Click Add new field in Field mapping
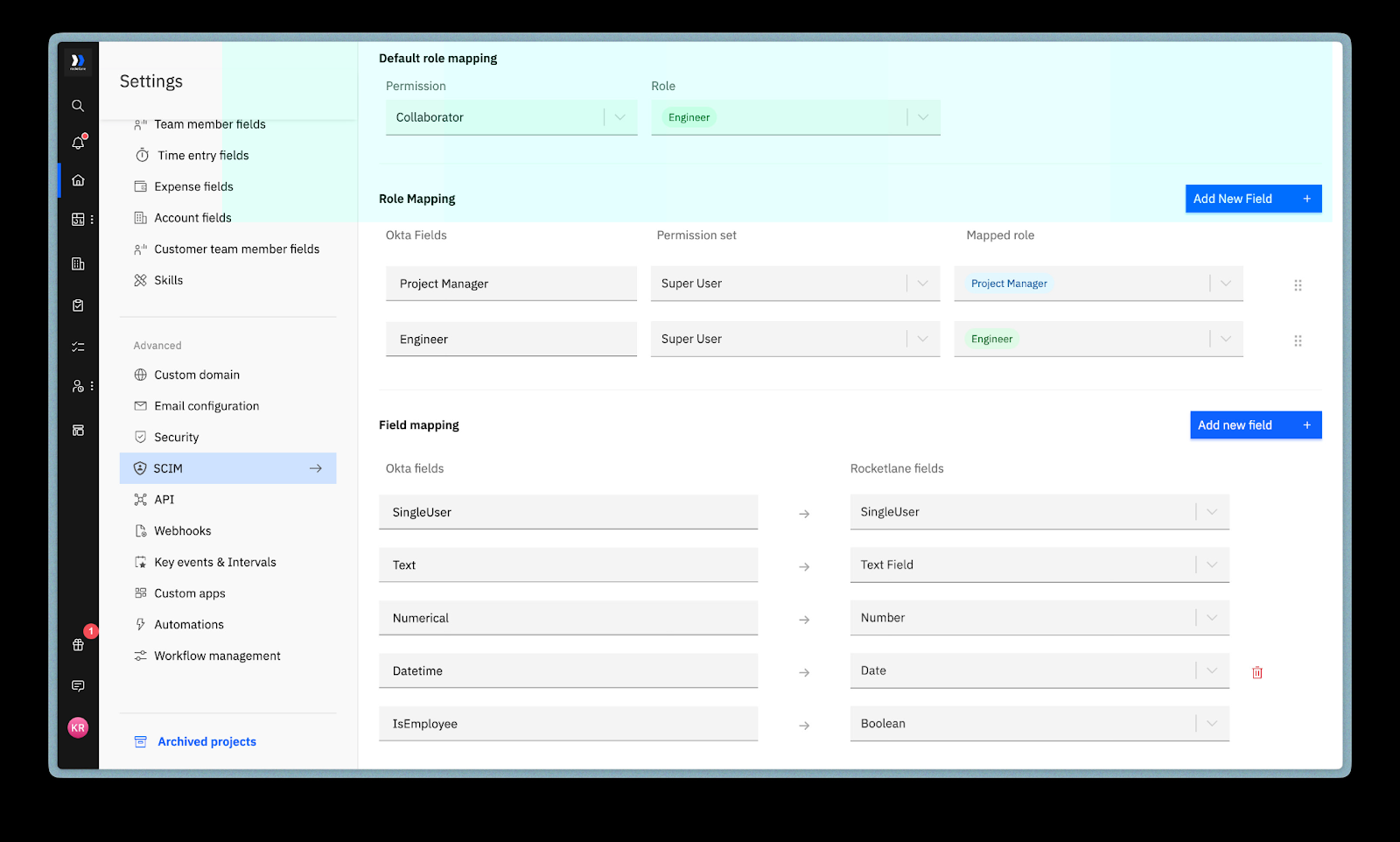 (x=1256, y=425)
